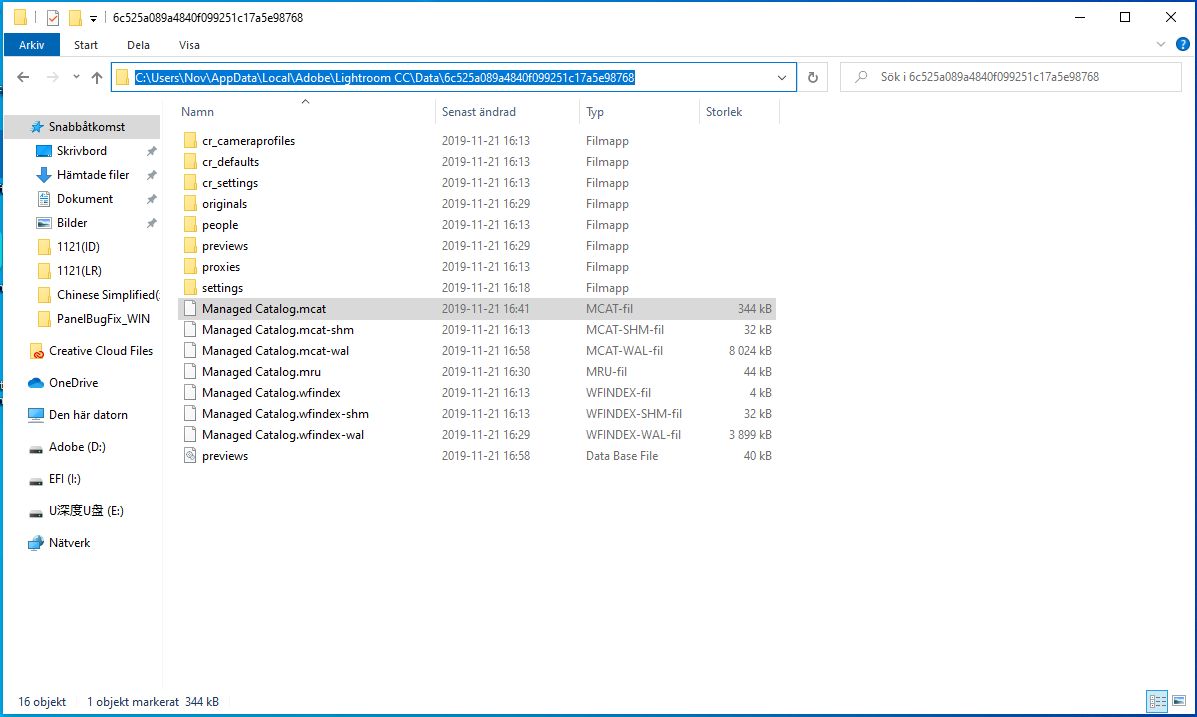Click Properties icon in quick access toolbar

point(53,17)
